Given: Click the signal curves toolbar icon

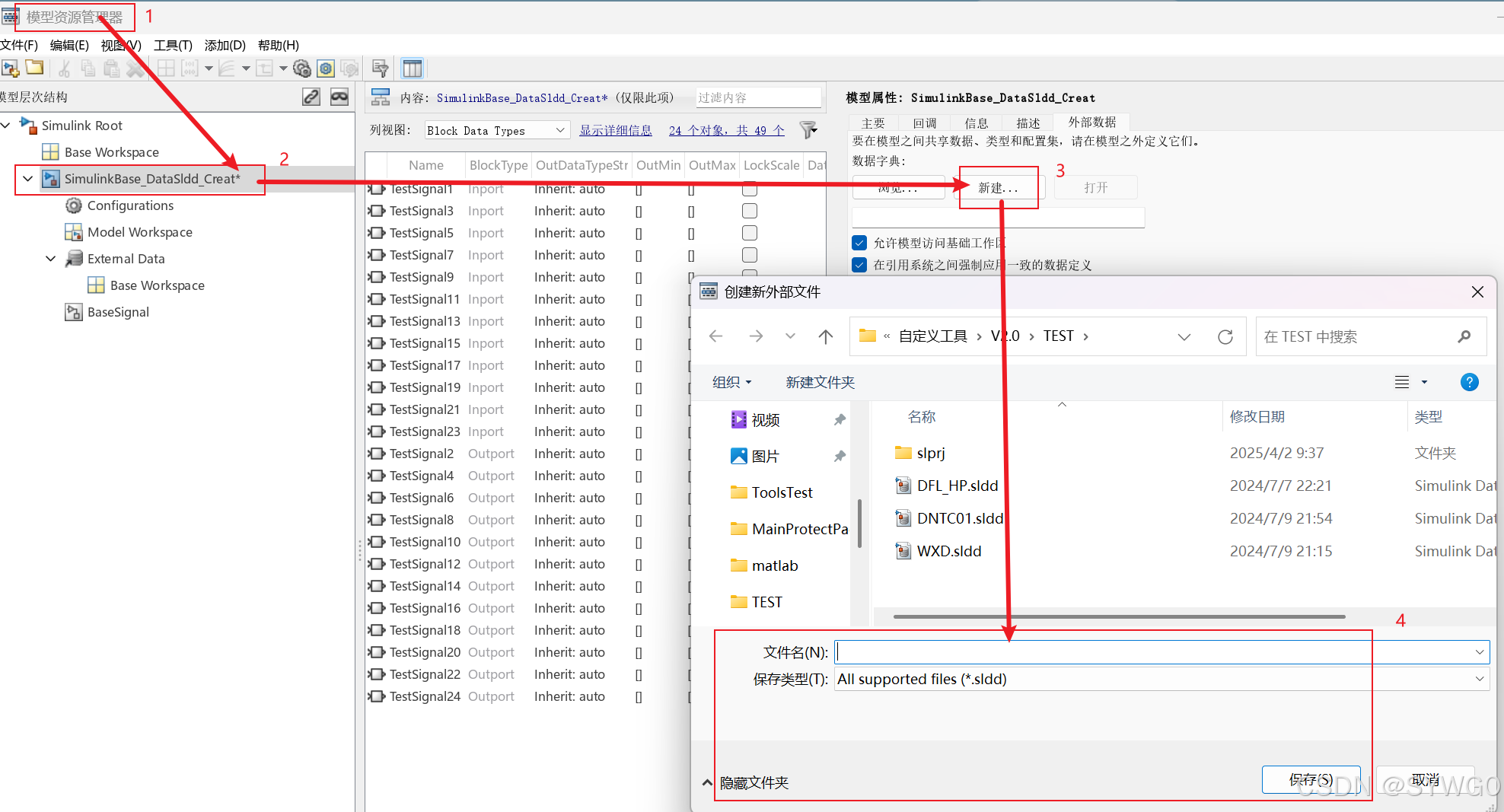Looking at the screenshot, I should point(227,68).
